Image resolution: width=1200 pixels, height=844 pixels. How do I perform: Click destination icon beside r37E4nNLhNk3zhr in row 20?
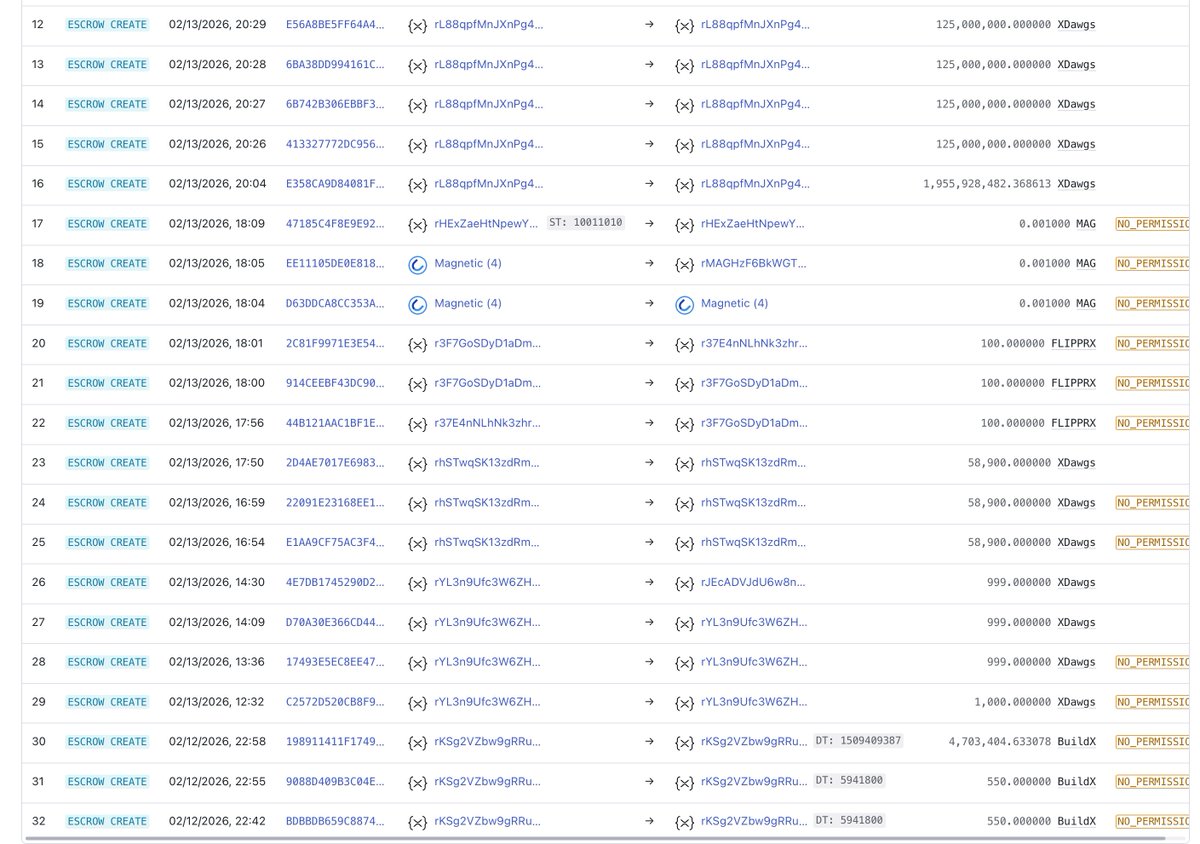click(x=685, y=344)
